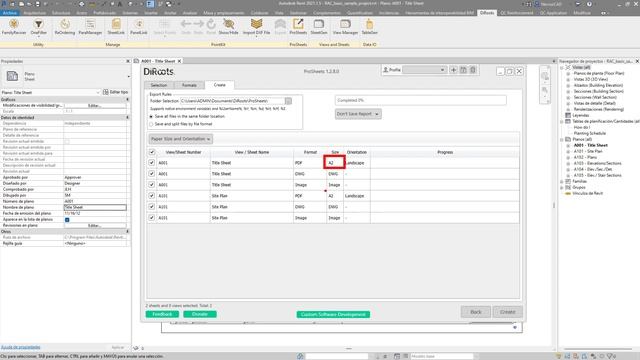Select Planting Schedule in project browser

click(590, 133)
